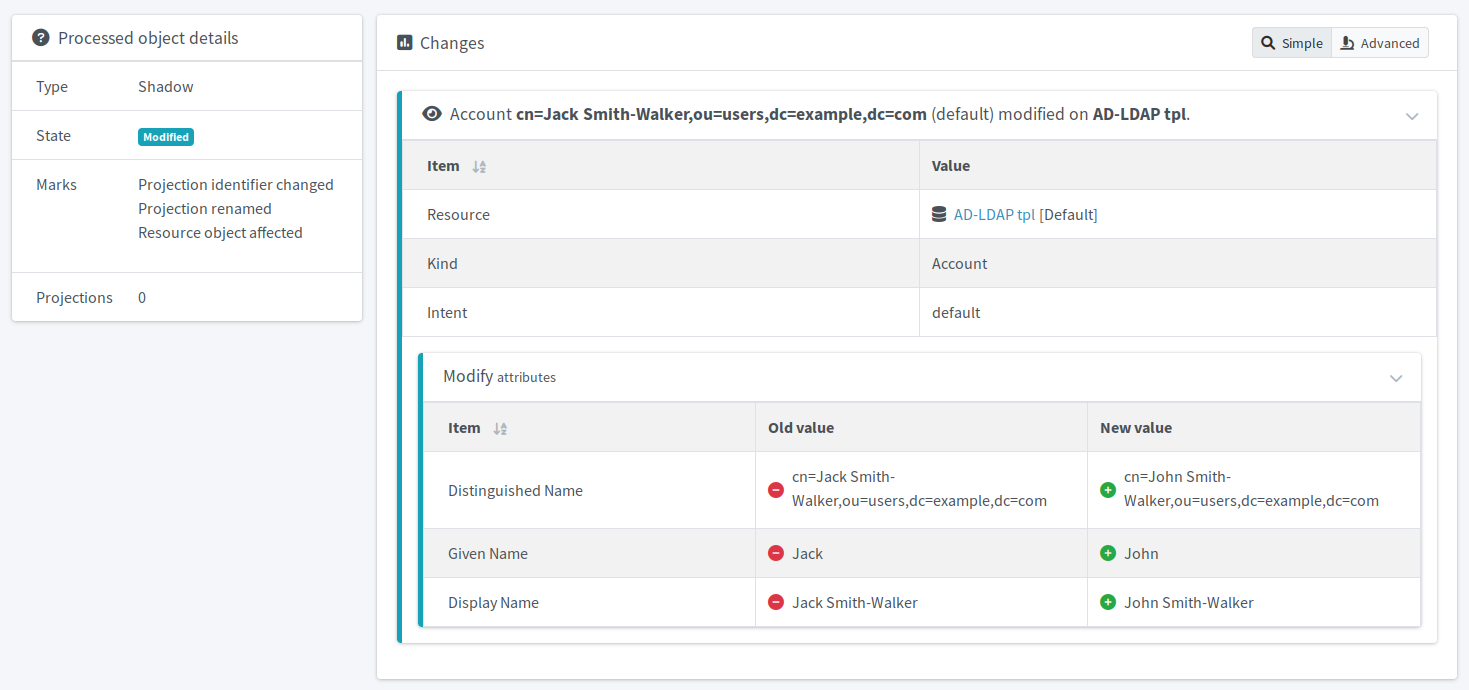The height and width of the screenshot is (690, 1469).
Task: Click the chart icon next to Changes heading
Action: tap(406, 43)
